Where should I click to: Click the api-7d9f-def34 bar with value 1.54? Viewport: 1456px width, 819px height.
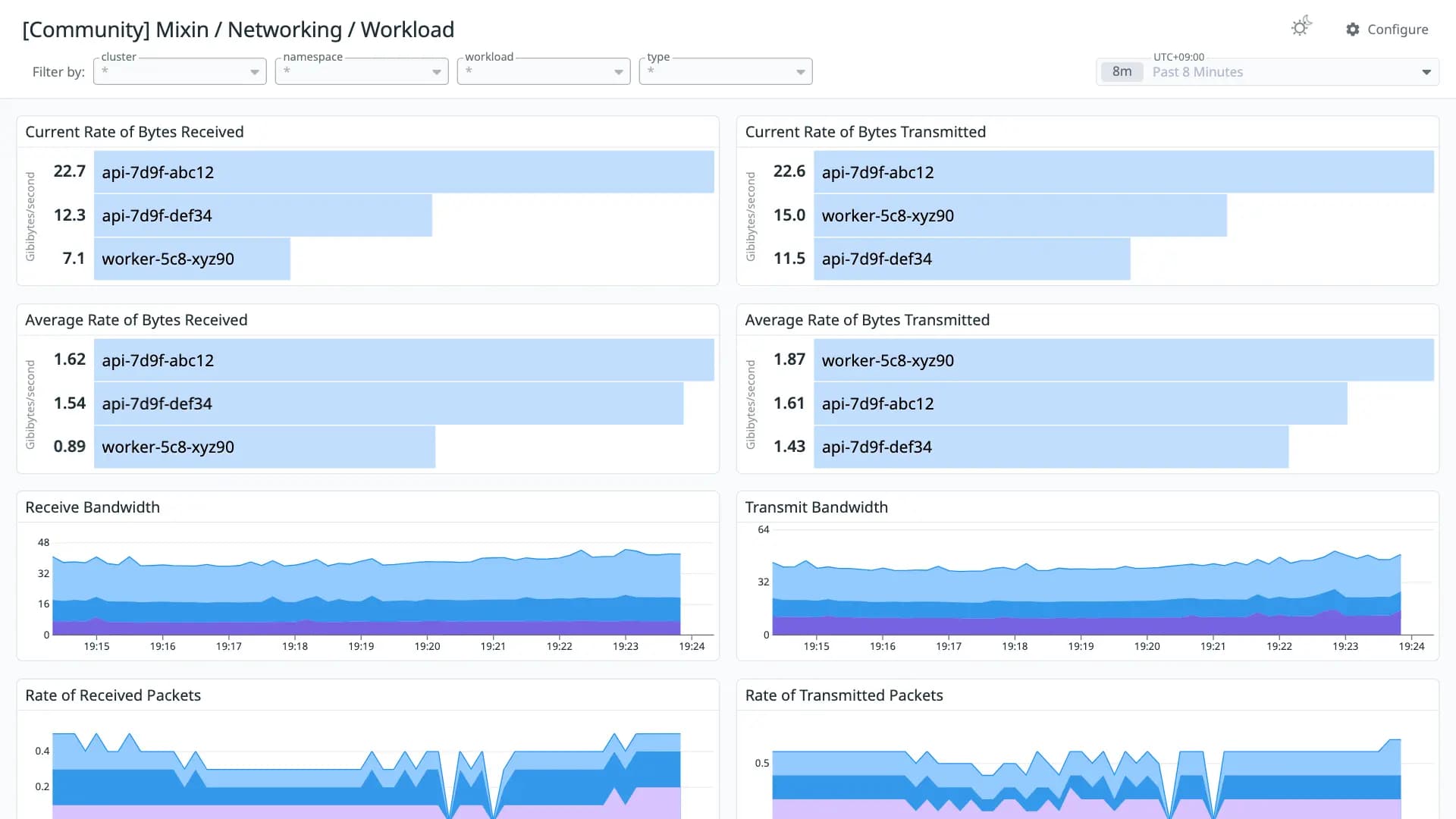click(388, 403)
